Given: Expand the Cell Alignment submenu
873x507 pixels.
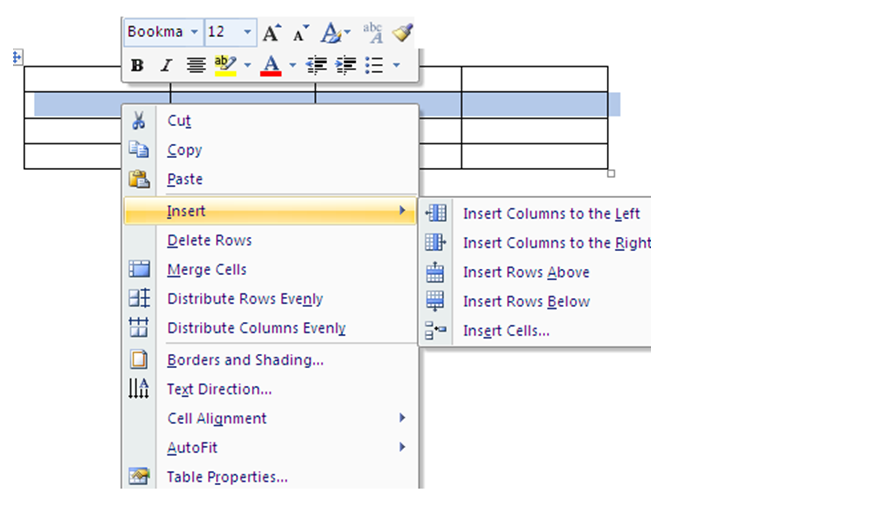Looking at the screenshot, I should click(216, 418).
